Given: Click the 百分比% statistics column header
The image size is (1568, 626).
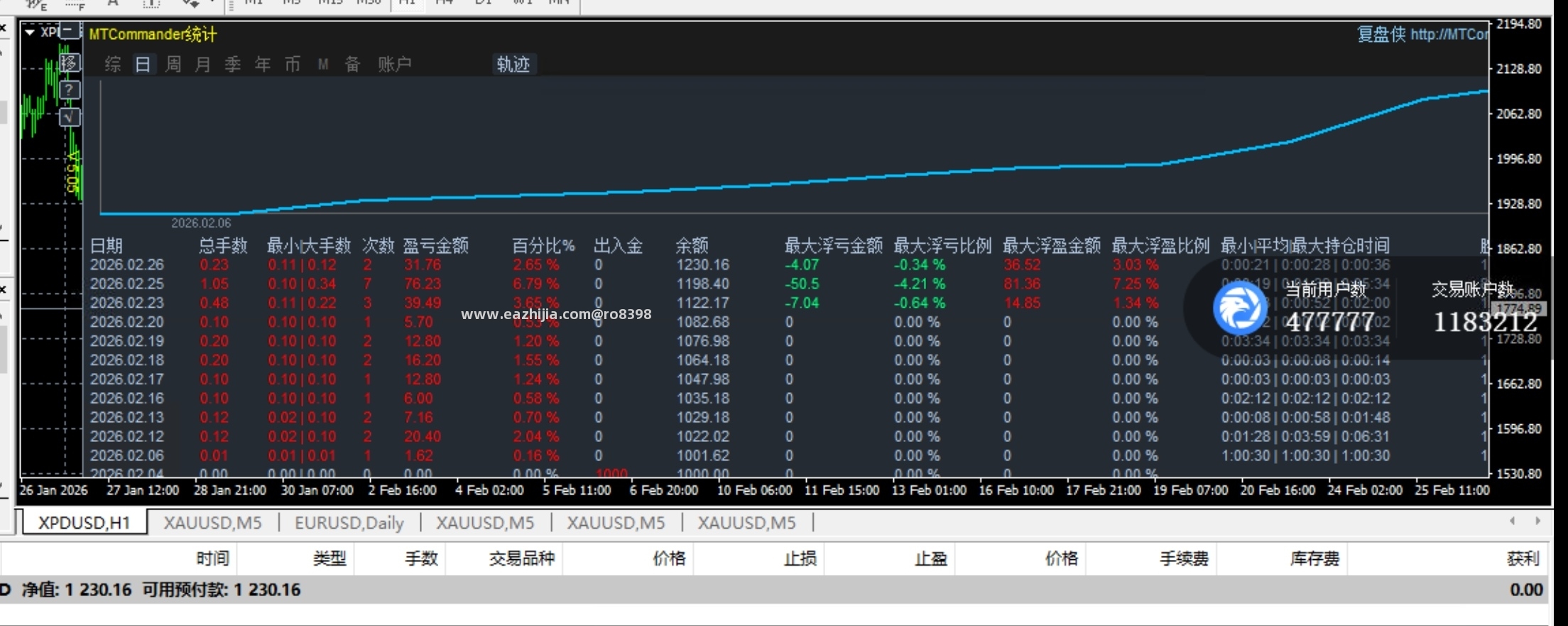Looking at the screenshot, I should pyautogui.click(x=543, y=246).
